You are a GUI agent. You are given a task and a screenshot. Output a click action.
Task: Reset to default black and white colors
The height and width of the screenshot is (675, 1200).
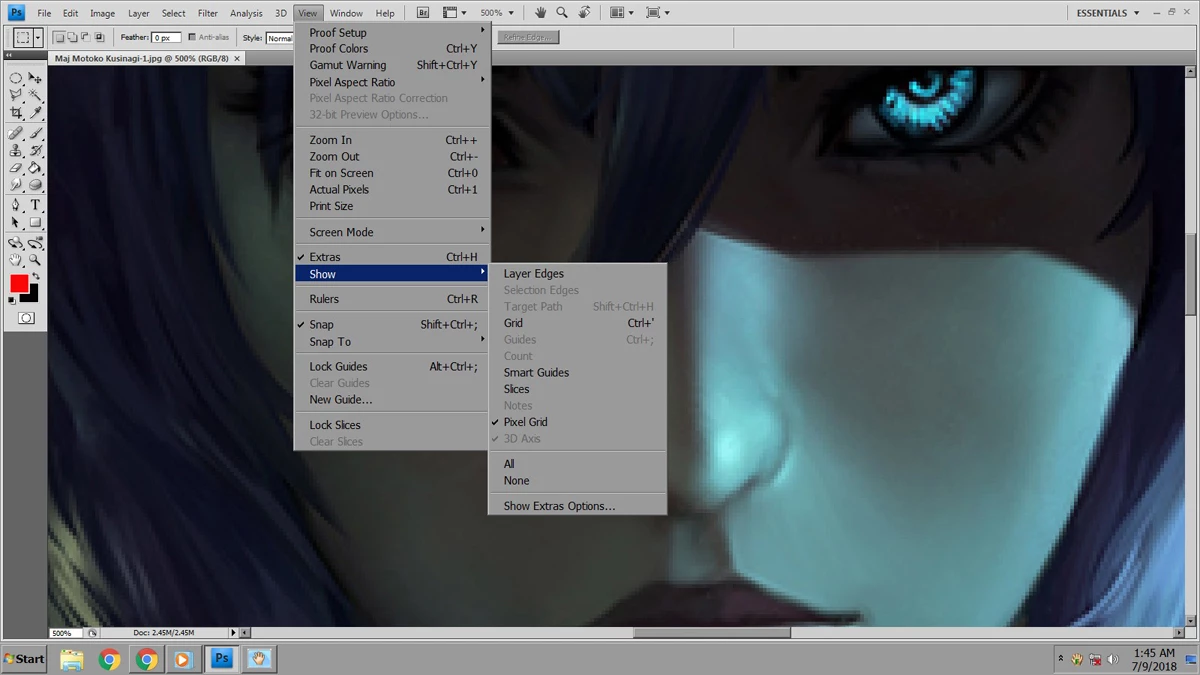(x=12, y=300)
